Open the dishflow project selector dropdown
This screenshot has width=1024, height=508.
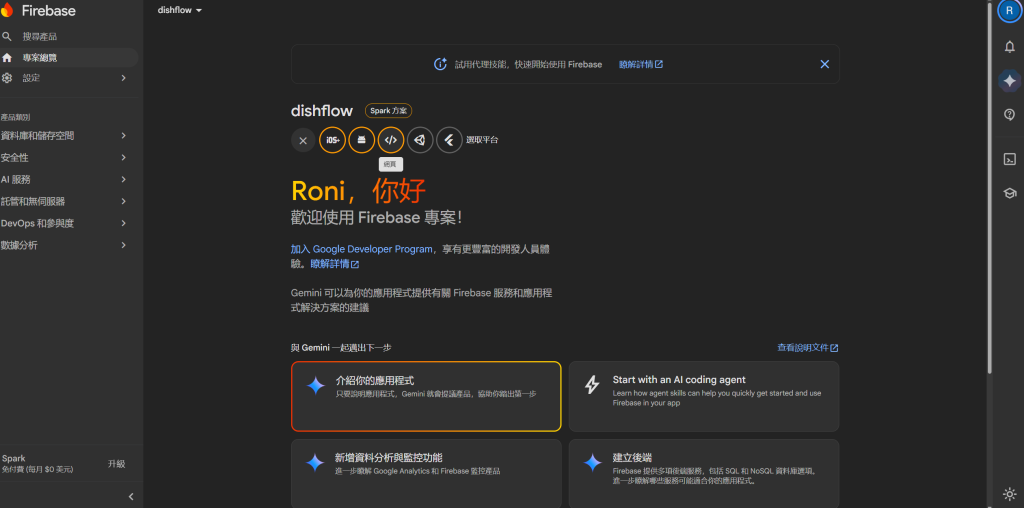180,10
